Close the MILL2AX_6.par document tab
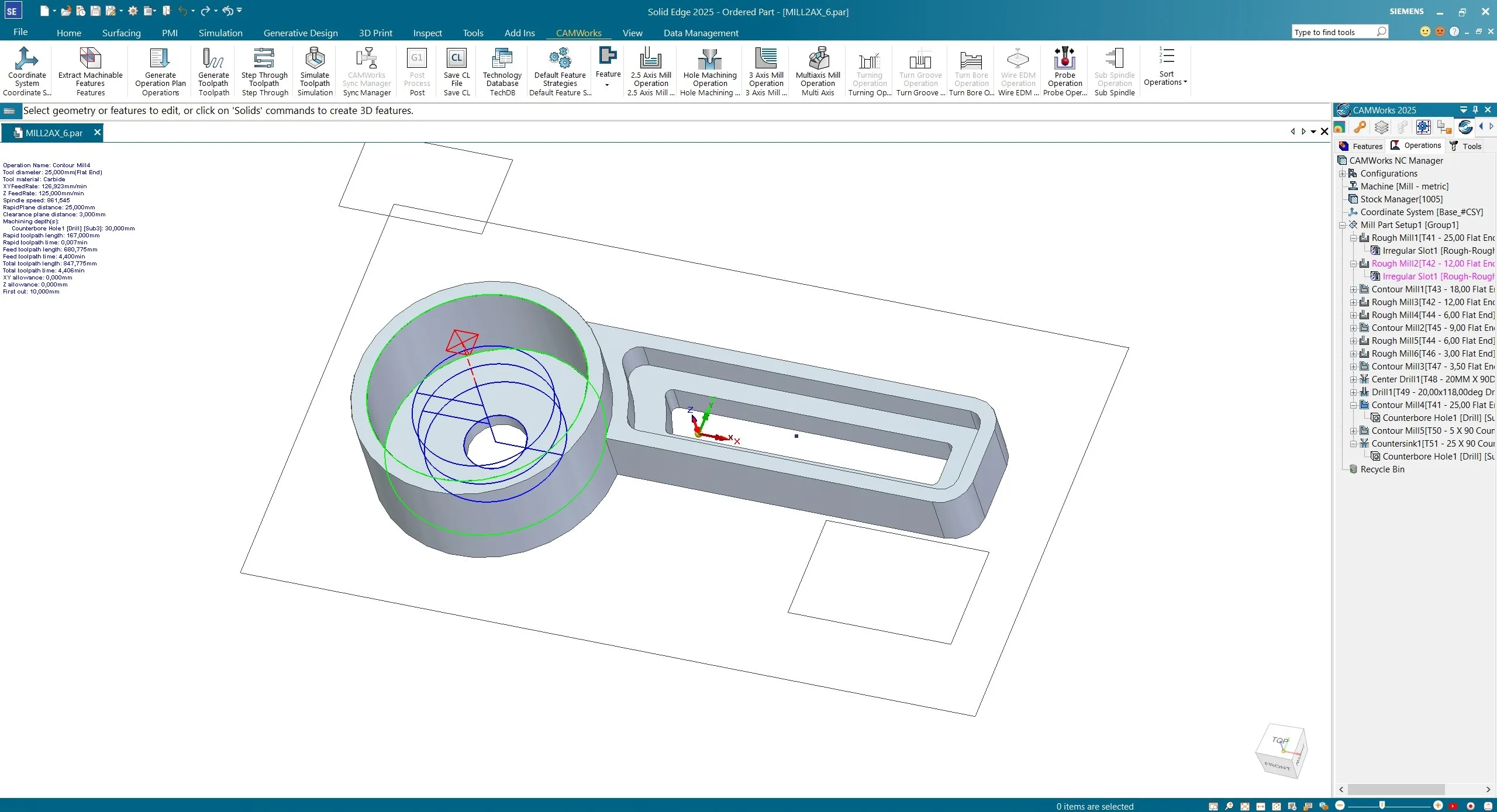Screen dimensions: 1497x812 click(x=97, y=133)
